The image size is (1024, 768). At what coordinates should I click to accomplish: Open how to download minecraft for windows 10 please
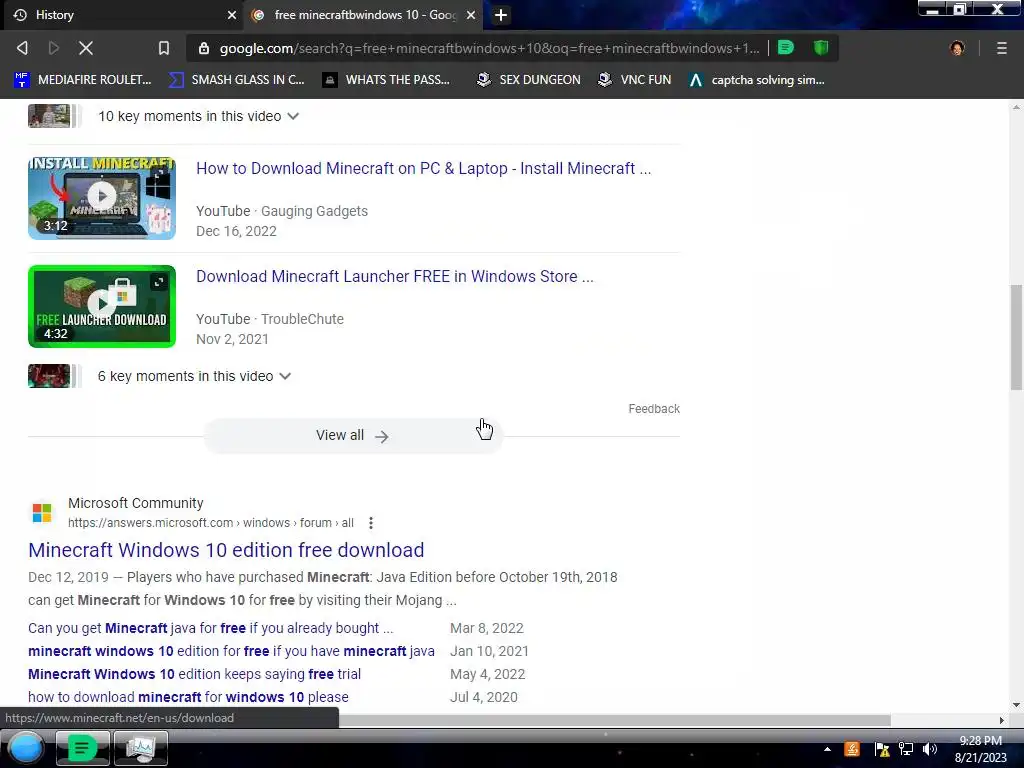coord(188,697)
